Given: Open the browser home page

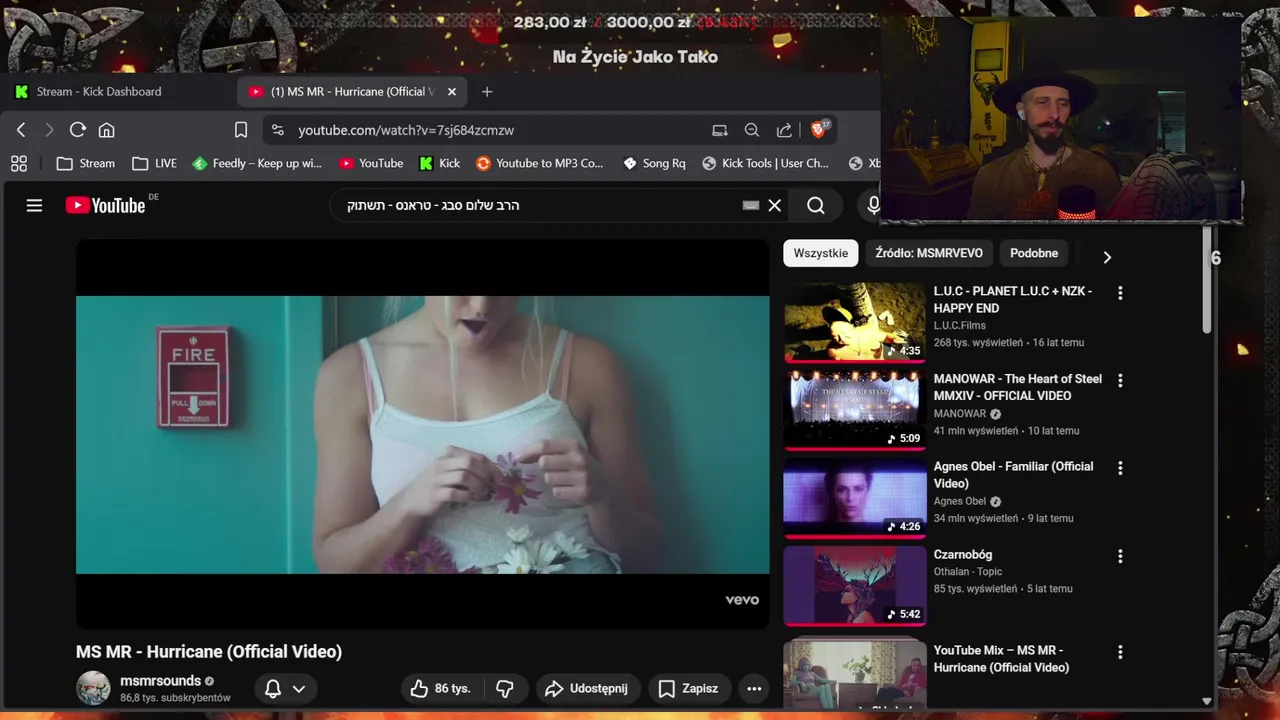Looking at the screenshot, I should 106,130.
